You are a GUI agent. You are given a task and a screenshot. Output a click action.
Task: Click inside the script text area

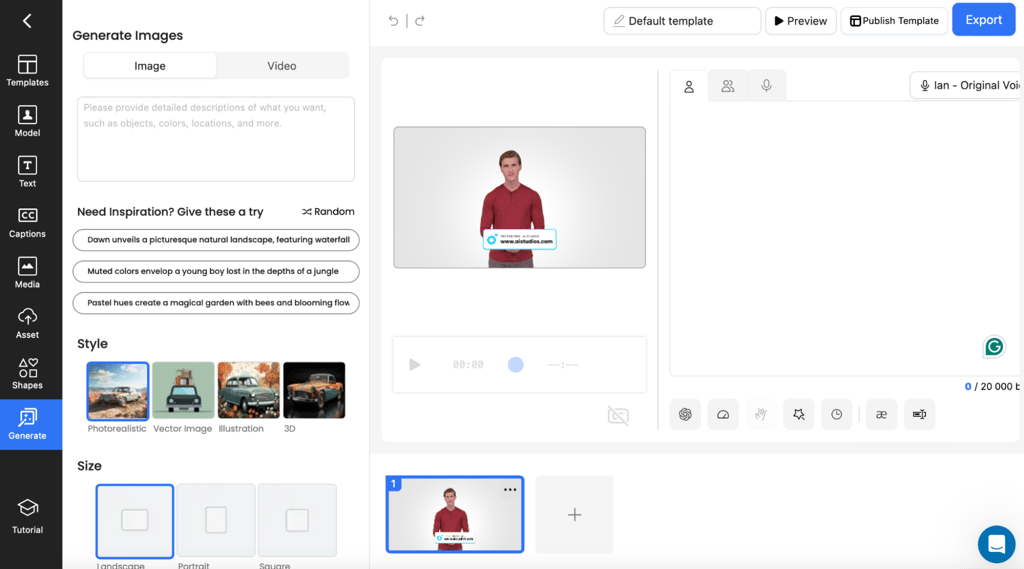tap(844, 238)
